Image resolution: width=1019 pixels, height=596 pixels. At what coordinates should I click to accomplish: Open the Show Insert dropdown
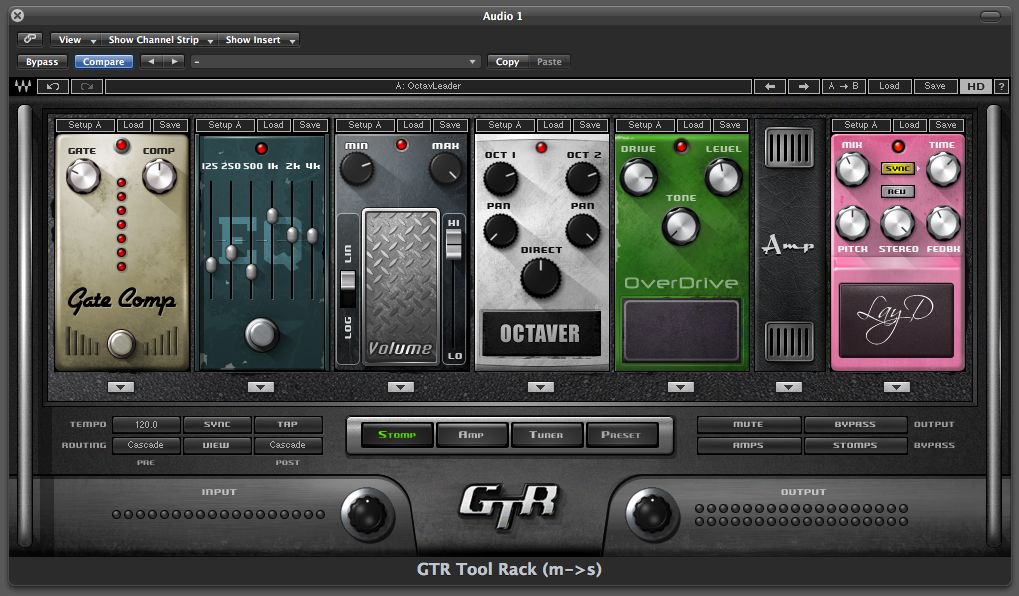260,40
